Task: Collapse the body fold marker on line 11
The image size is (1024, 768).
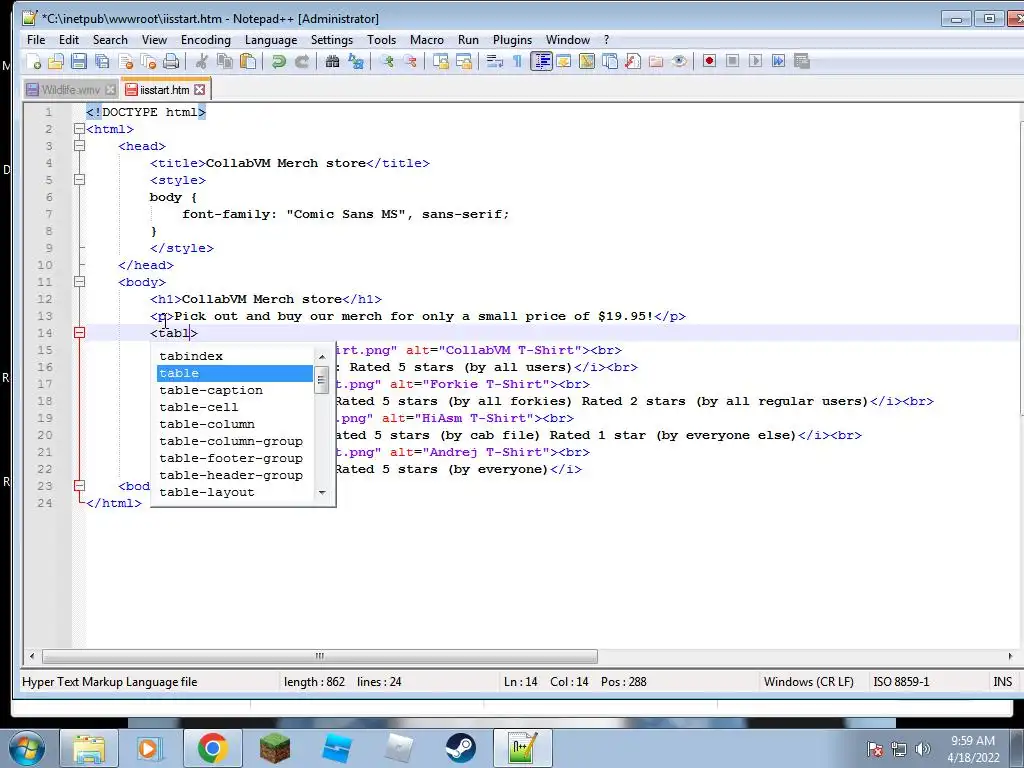Action: (x=79, y=282)
